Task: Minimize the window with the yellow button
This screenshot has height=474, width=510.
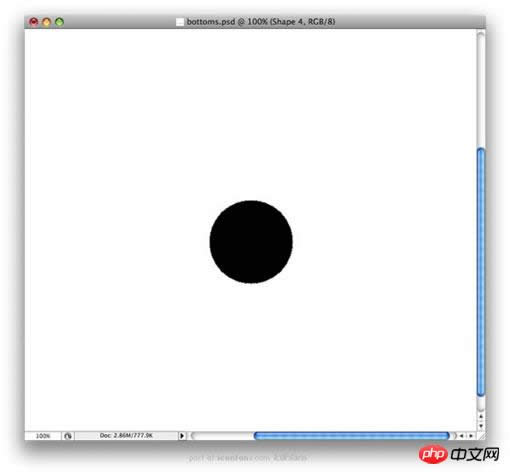Action: click(46, 22)
